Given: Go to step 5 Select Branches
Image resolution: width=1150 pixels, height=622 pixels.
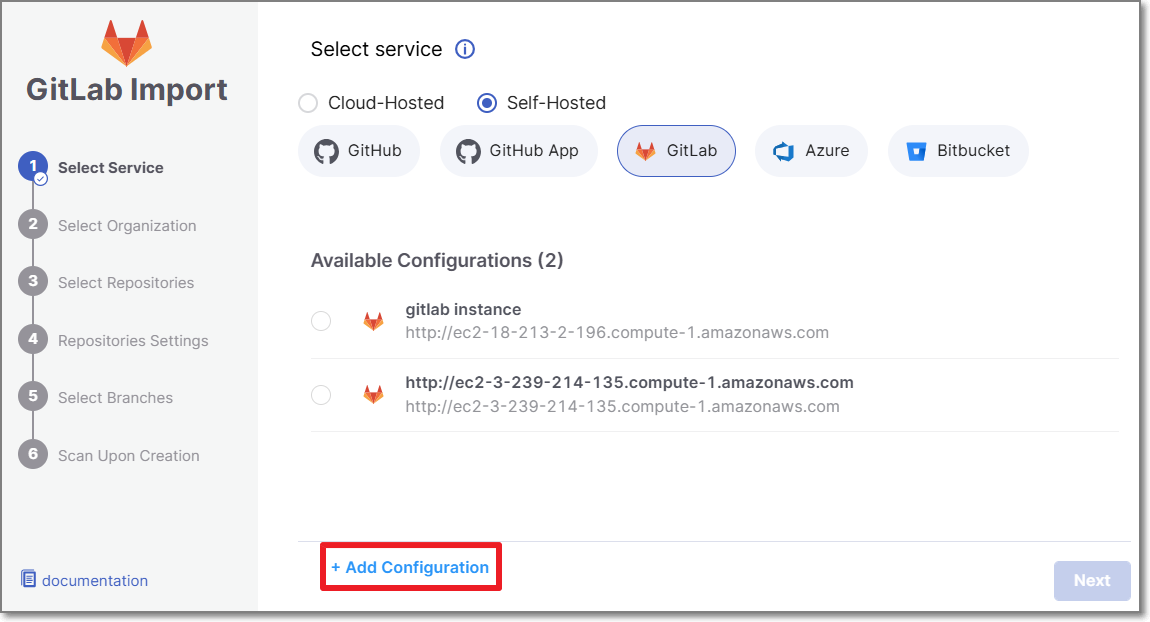Looking at the screenshot, I should 115,398.
